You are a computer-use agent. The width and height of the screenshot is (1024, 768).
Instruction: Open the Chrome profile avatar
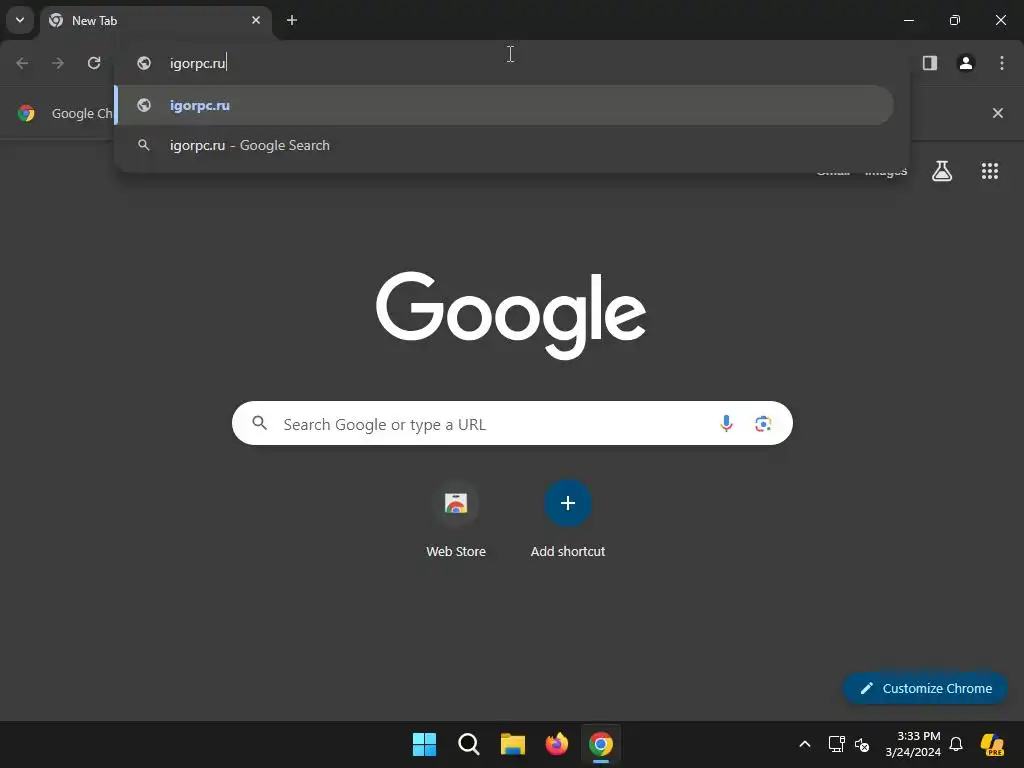click(966, 63)
